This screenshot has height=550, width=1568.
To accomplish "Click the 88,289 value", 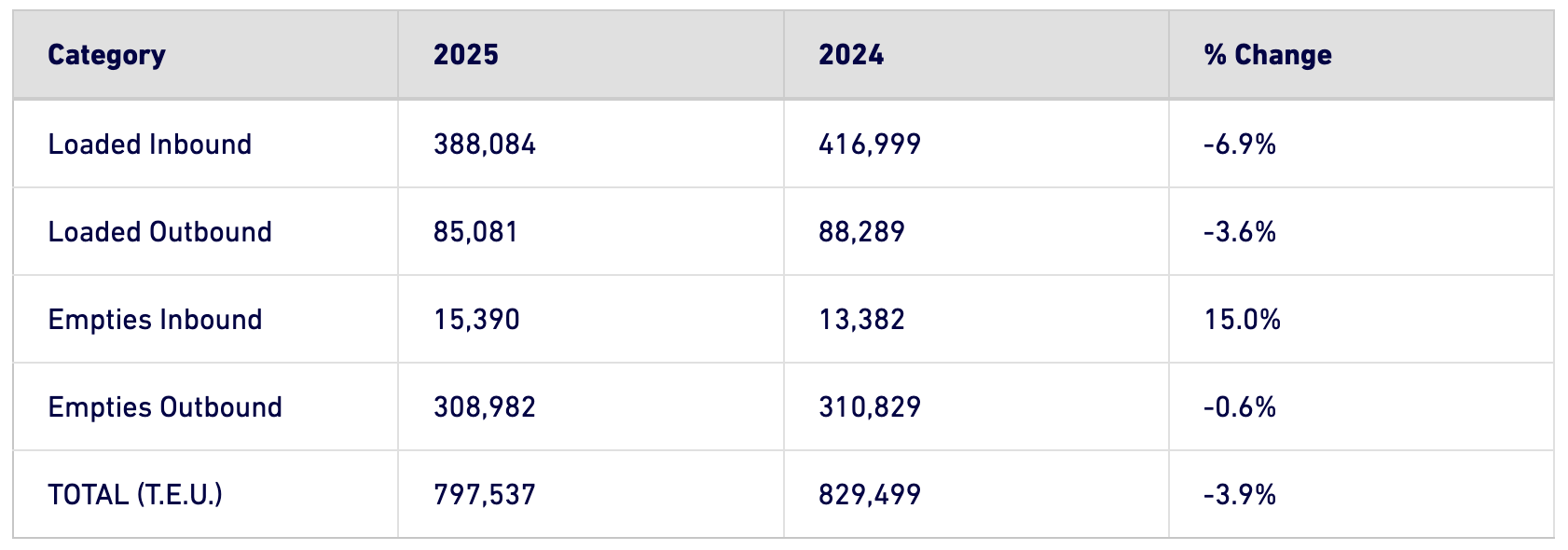I will click(x=861, y=232).
